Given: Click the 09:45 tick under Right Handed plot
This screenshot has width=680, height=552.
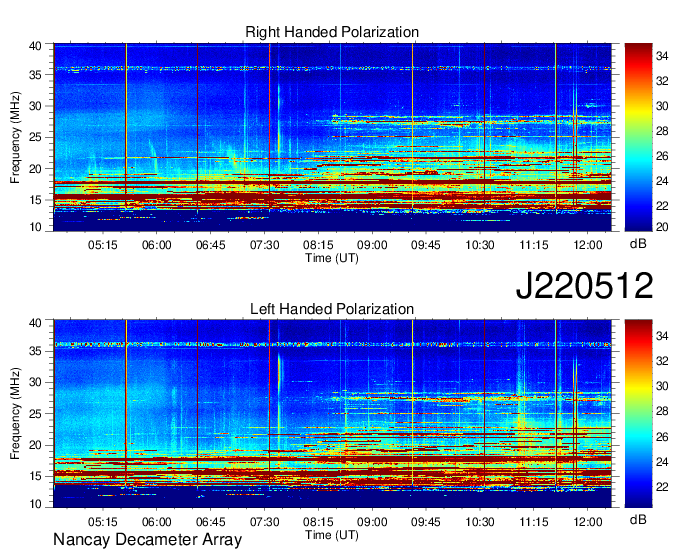Looking at the screenshot, I should pyautogui.click(x=426, y=245).
